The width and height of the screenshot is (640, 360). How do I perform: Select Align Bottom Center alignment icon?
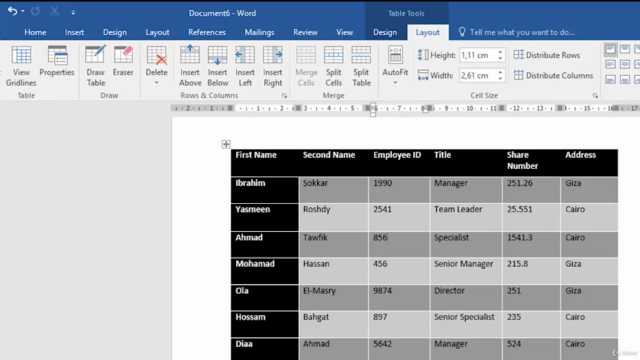point(624,79)
